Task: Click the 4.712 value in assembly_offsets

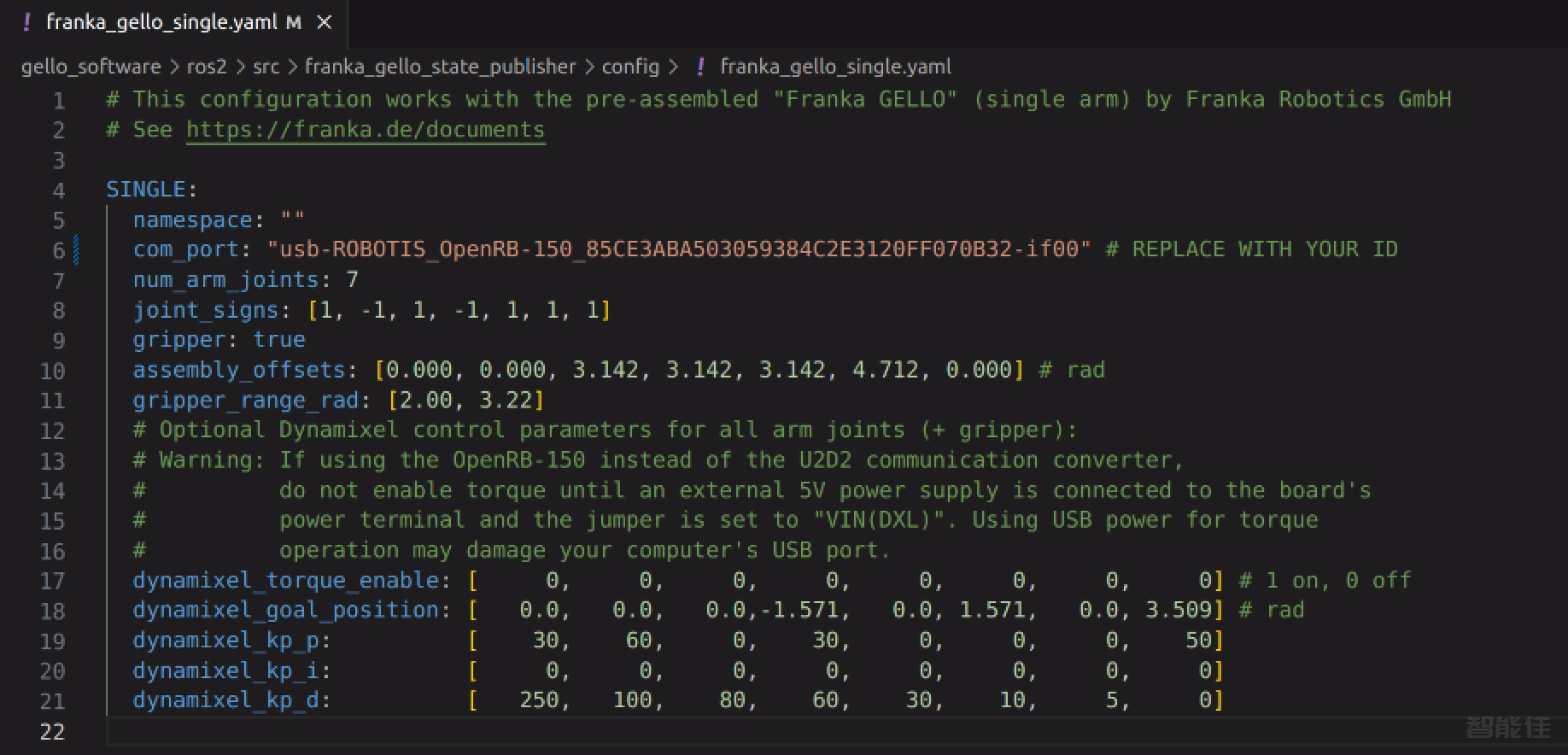Action: tap(886, 370)
